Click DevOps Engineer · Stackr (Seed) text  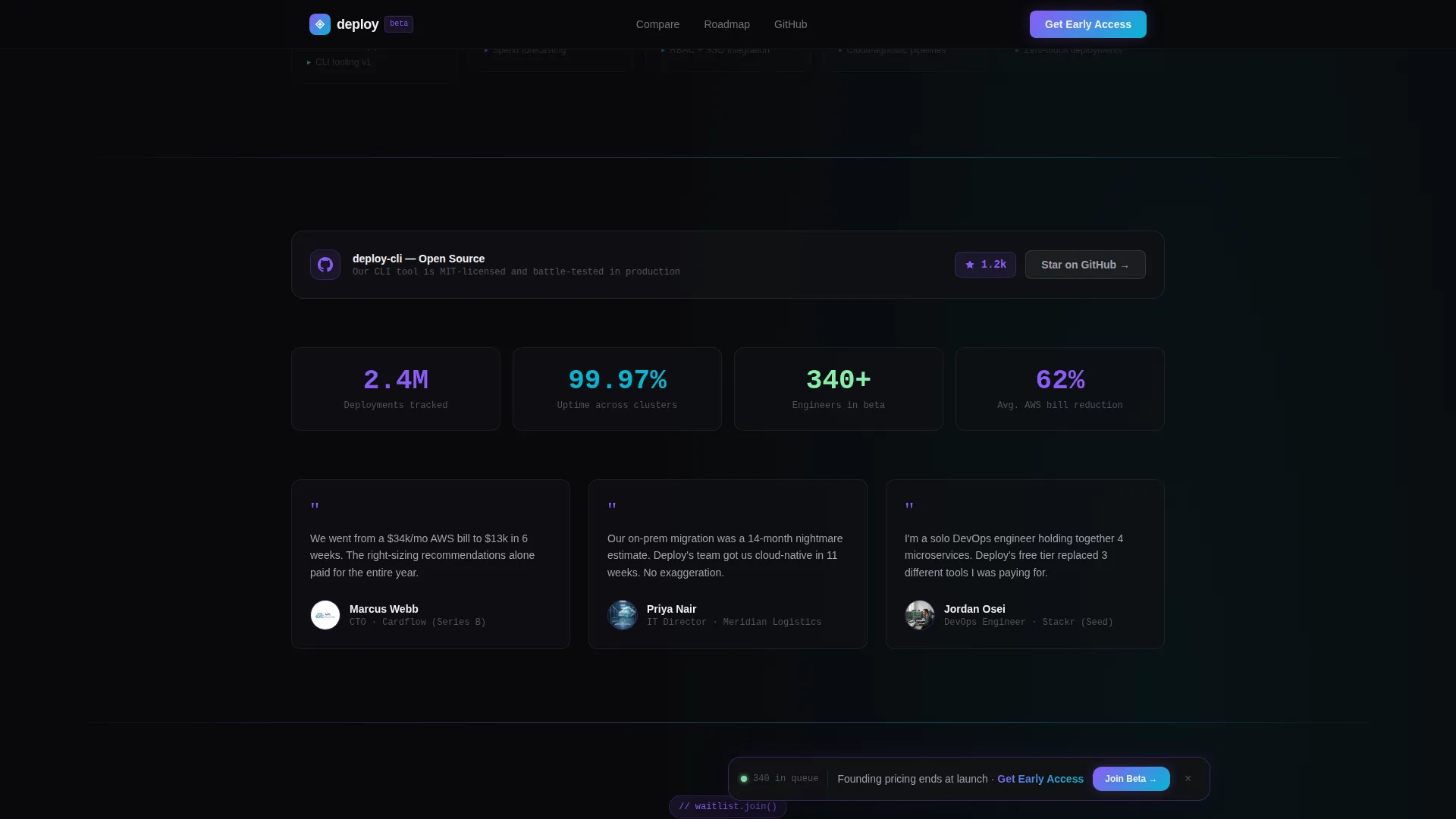click(1028, 623)
